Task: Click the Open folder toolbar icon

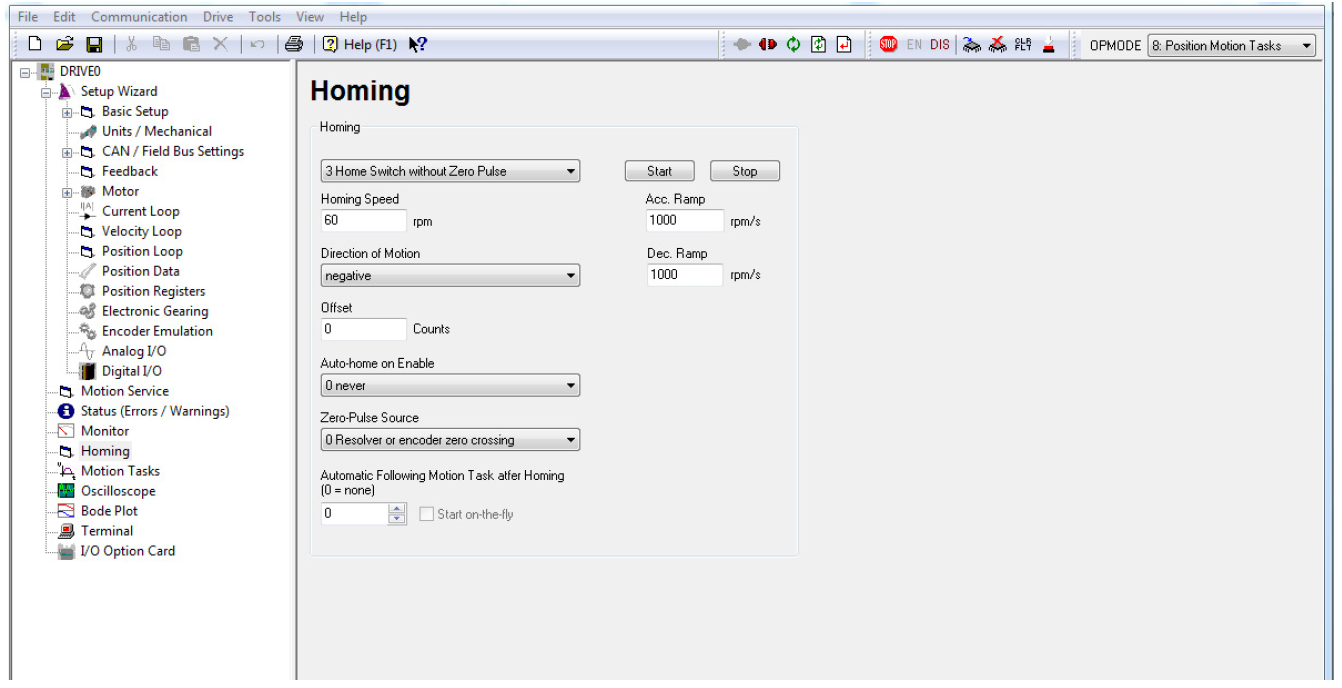Action: [65, 45]
